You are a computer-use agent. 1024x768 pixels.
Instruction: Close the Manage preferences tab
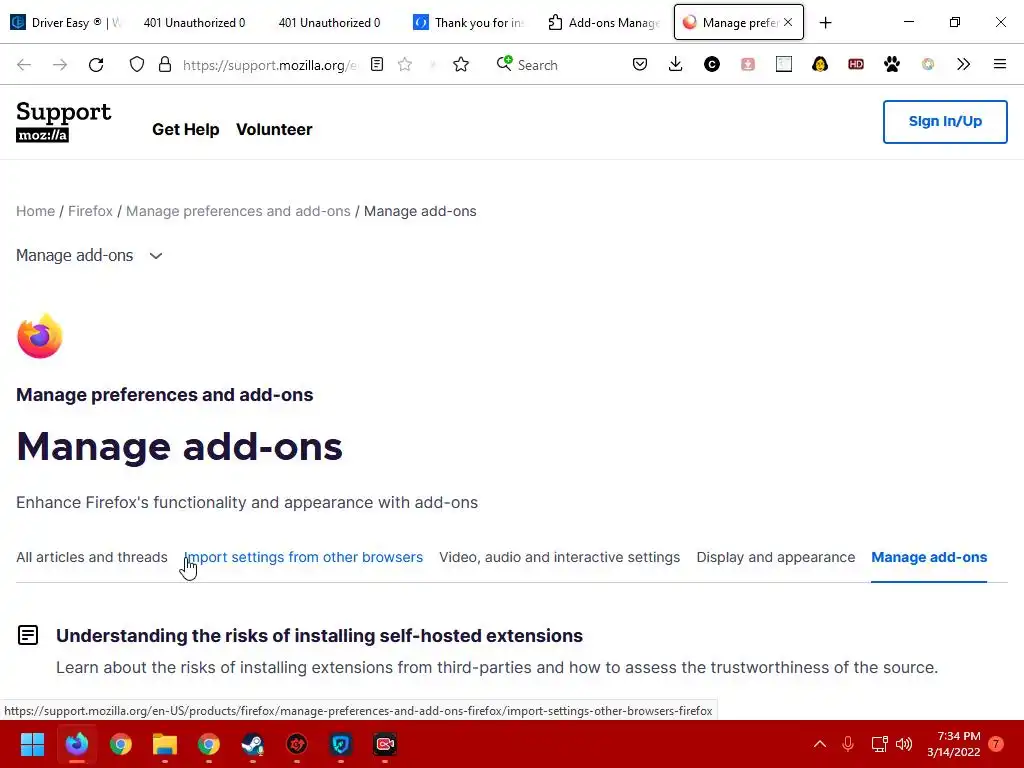pos(788,22)
